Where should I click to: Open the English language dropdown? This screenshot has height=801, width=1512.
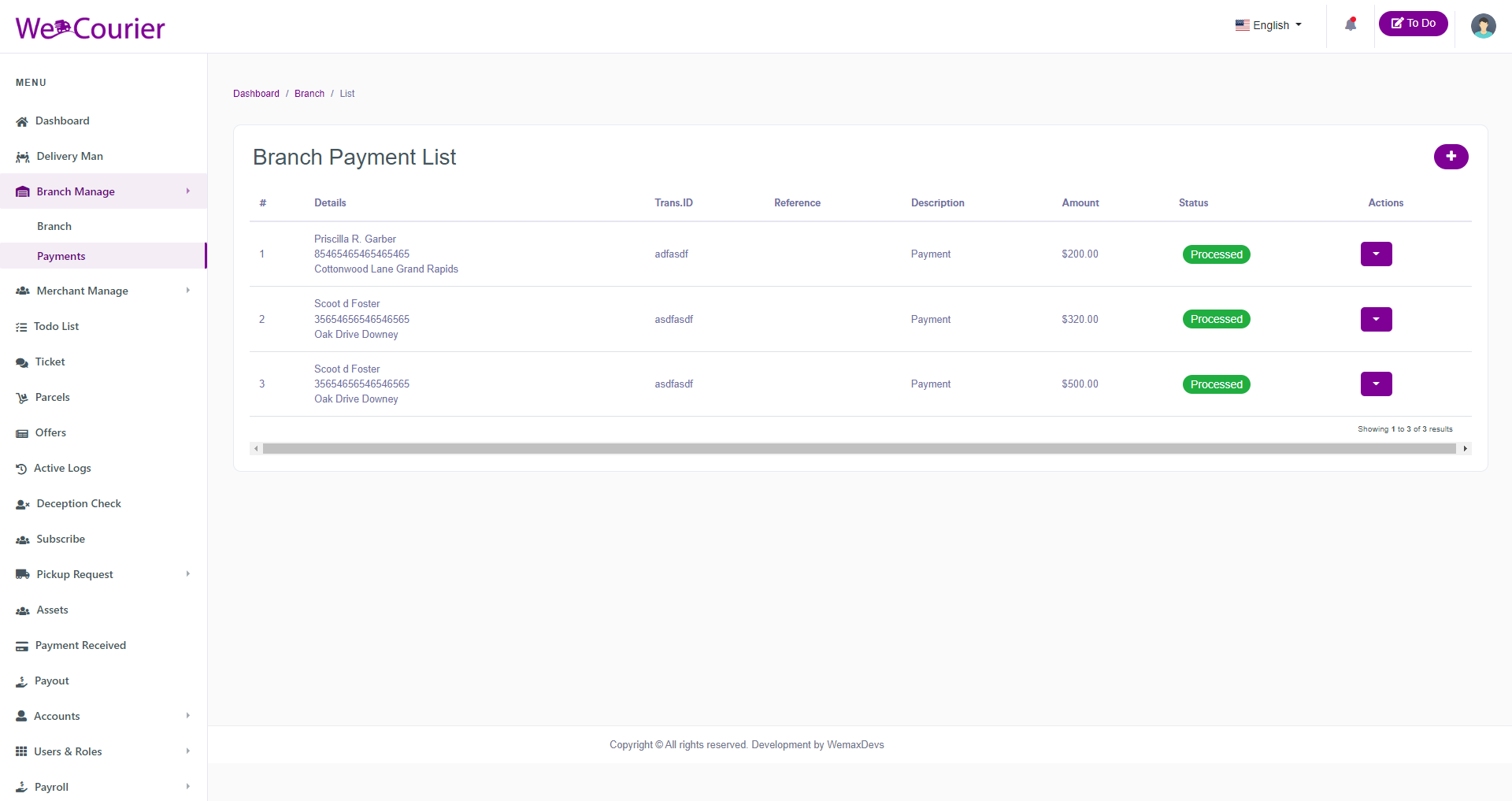[1268, 25]
